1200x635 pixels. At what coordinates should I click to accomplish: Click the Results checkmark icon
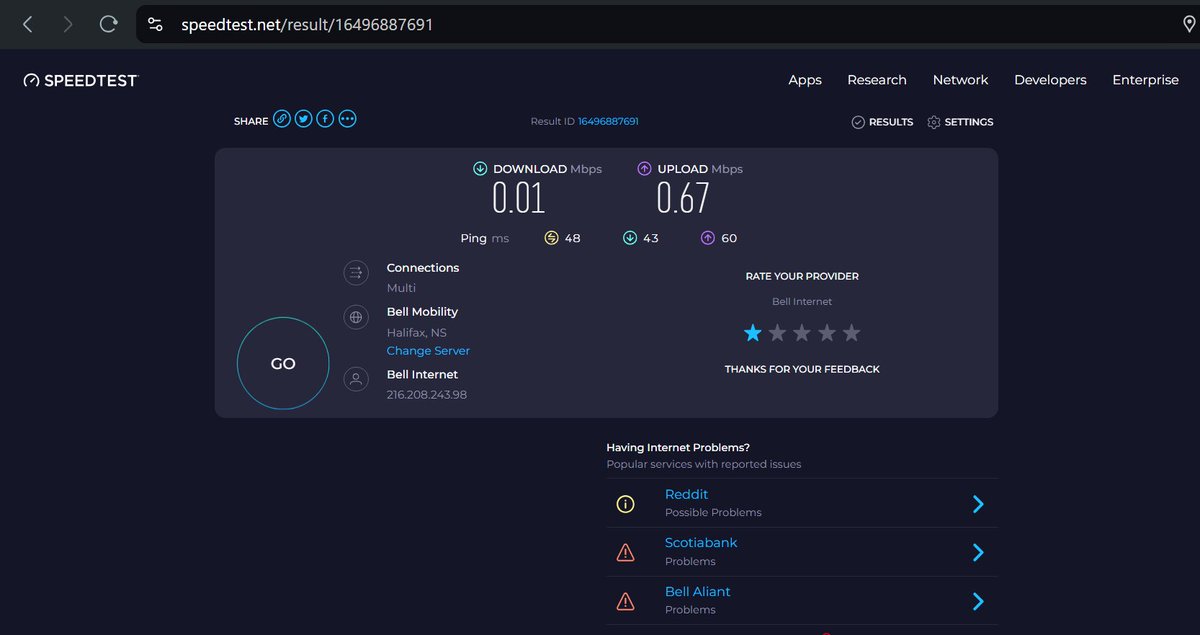click(x=858, y=122)
